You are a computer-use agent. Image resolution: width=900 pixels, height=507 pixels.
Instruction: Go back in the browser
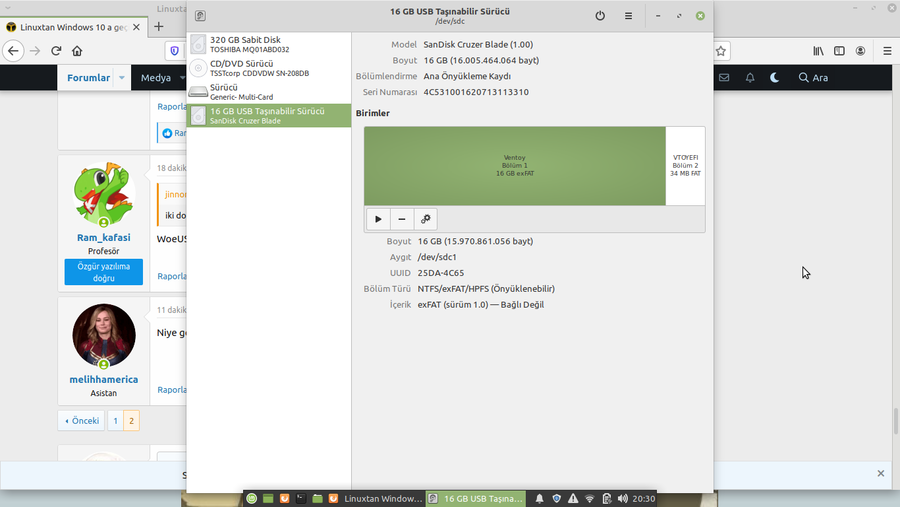(x=13, y=51)
